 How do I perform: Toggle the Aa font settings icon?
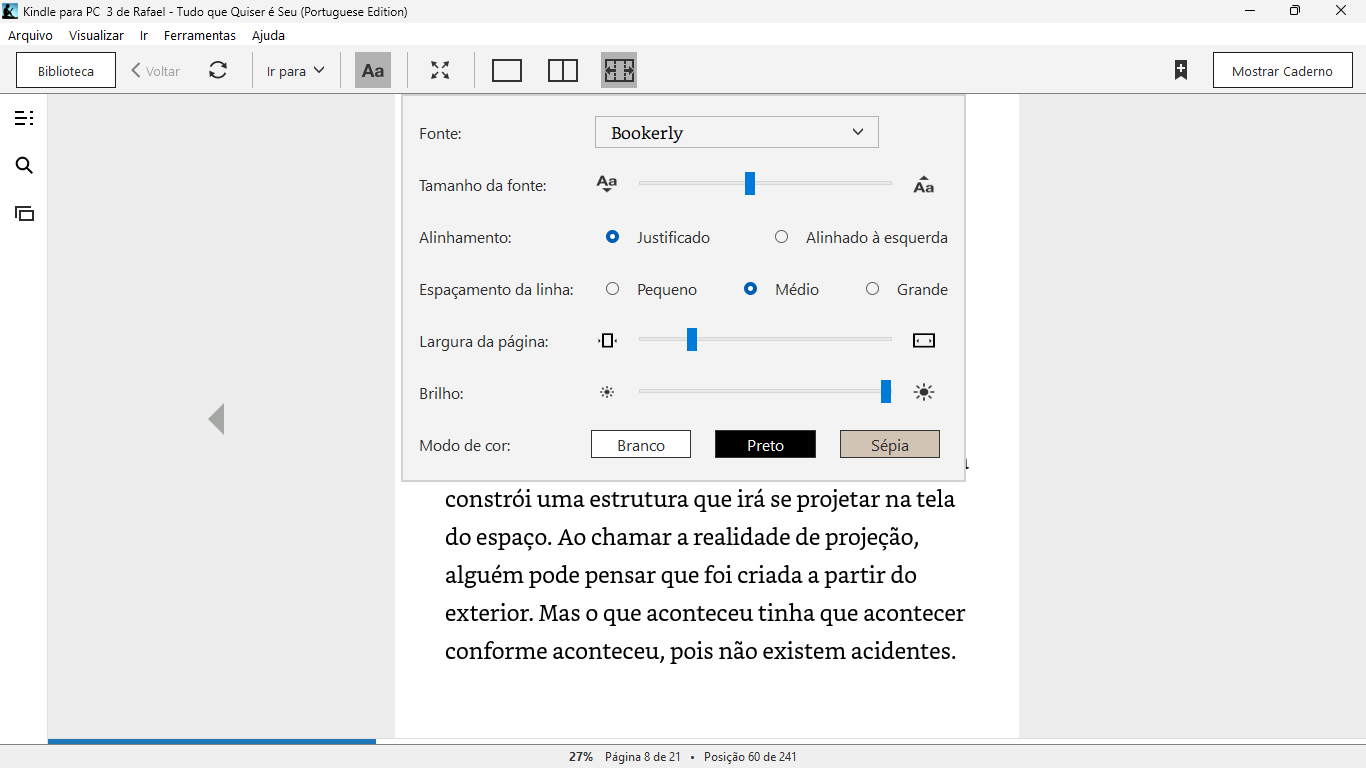(373, 71)
